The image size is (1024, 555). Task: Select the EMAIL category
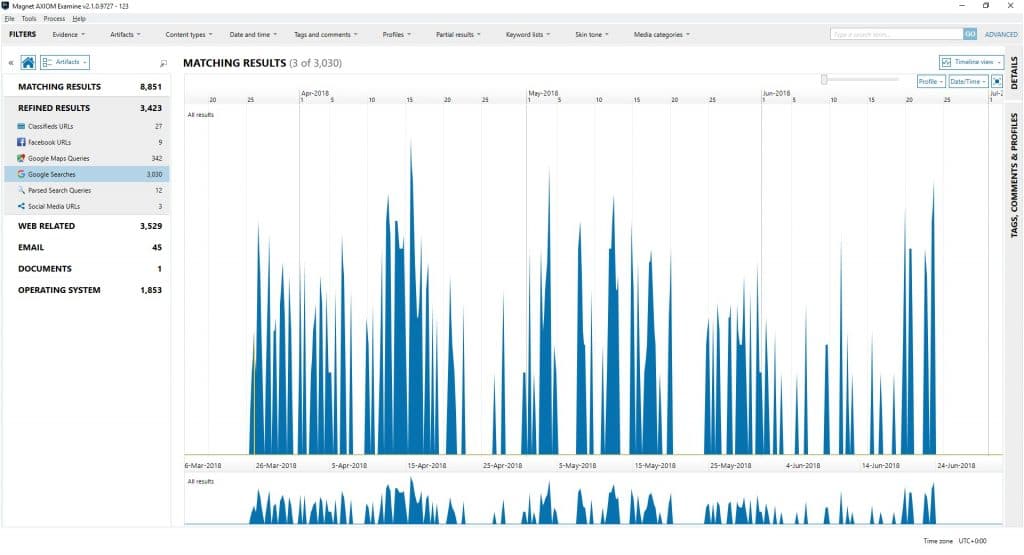coord(86,247)
